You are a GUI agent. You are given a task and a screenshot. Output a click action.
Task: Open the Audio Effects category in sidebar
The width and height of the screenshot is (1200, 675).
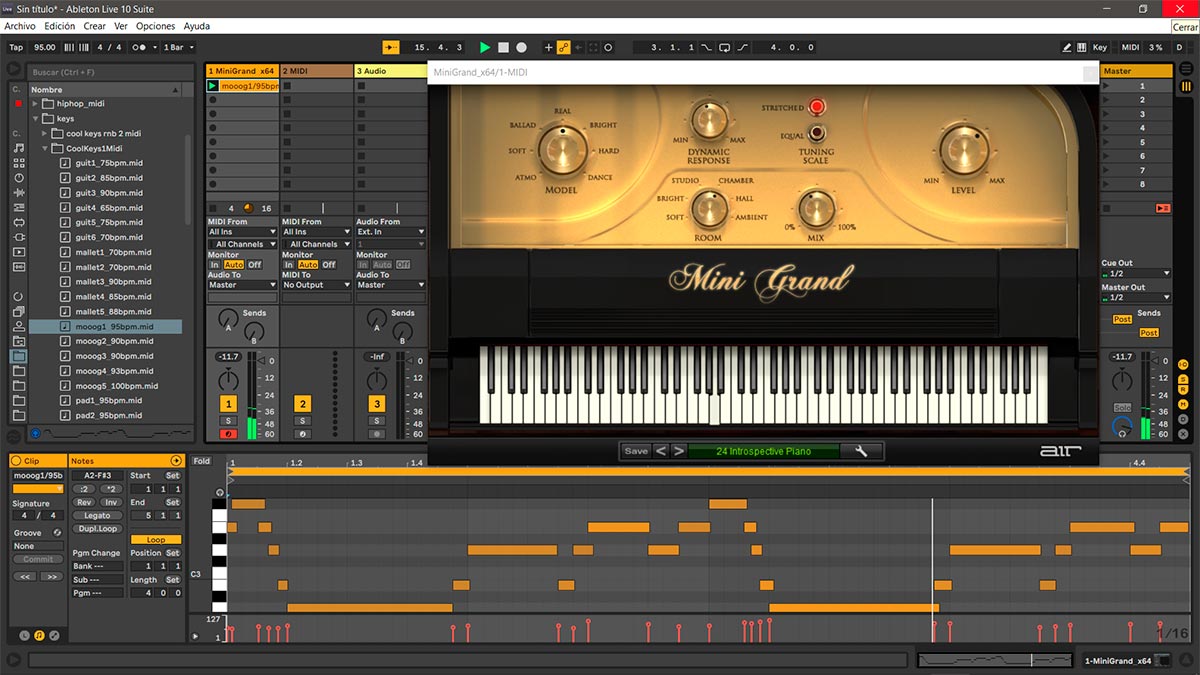tap(18, 192)
